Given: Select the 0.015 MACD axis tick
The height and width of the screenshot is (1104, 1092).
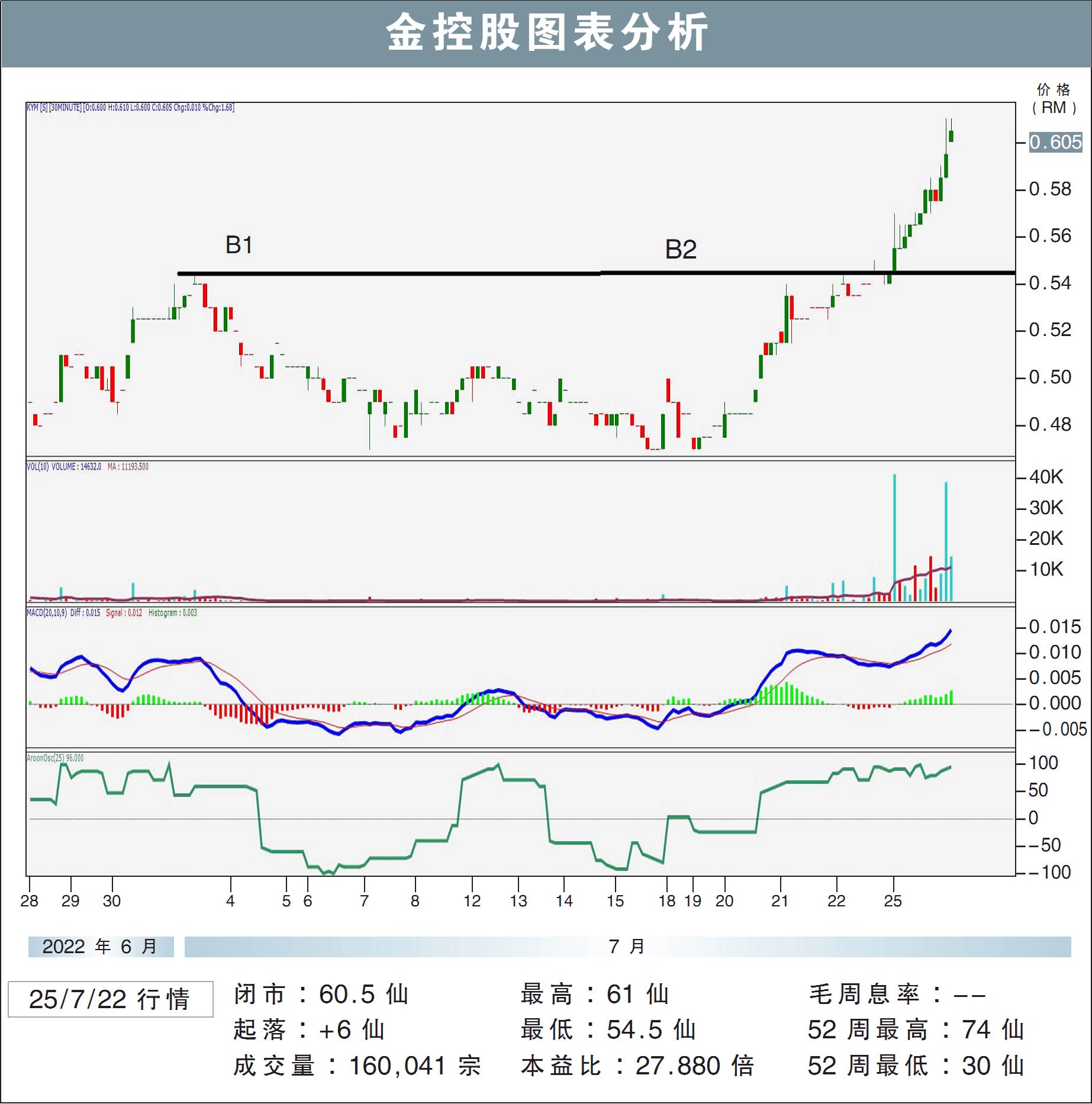Looking at the screenshot, I should coord(1055,627).
